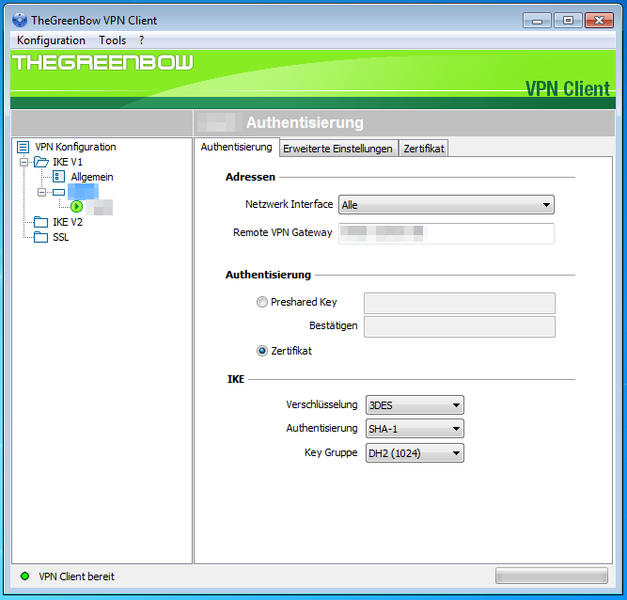Click the TheGreenBow app icon in title bar

pyautogui.click(x=20, y=20)
